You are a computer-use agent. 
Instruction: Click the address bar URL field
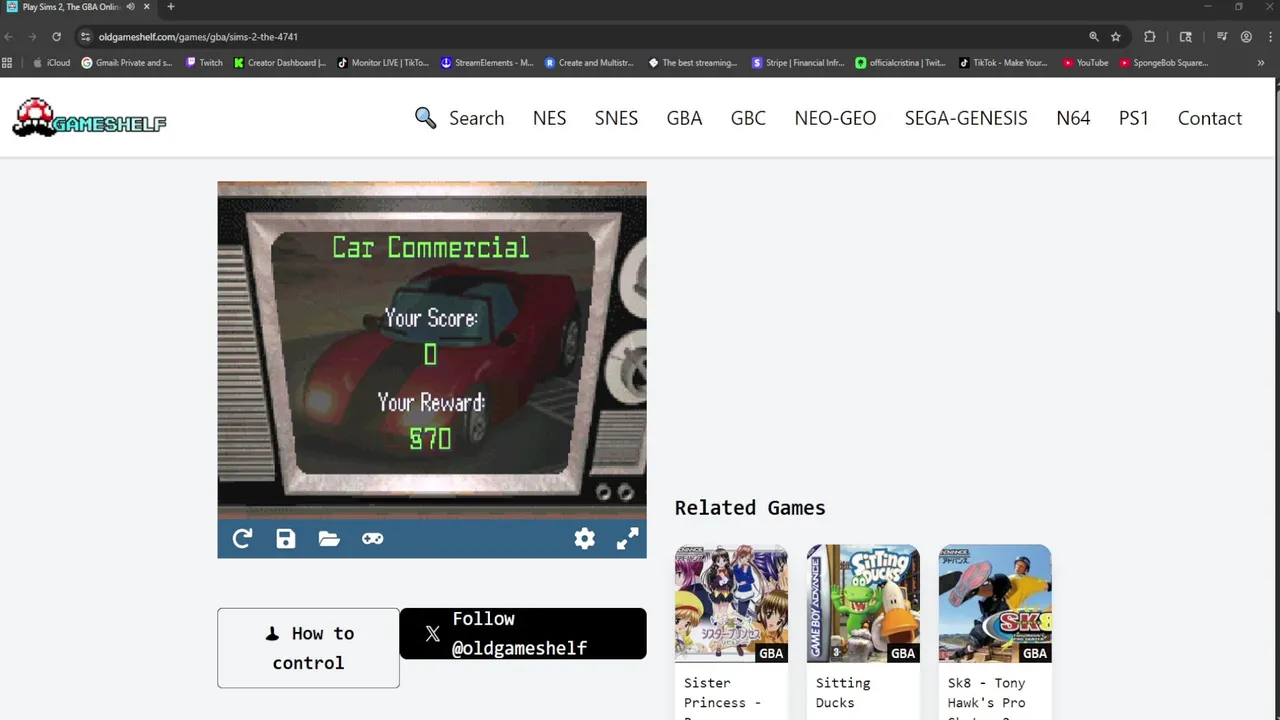[x=580, y=37]
